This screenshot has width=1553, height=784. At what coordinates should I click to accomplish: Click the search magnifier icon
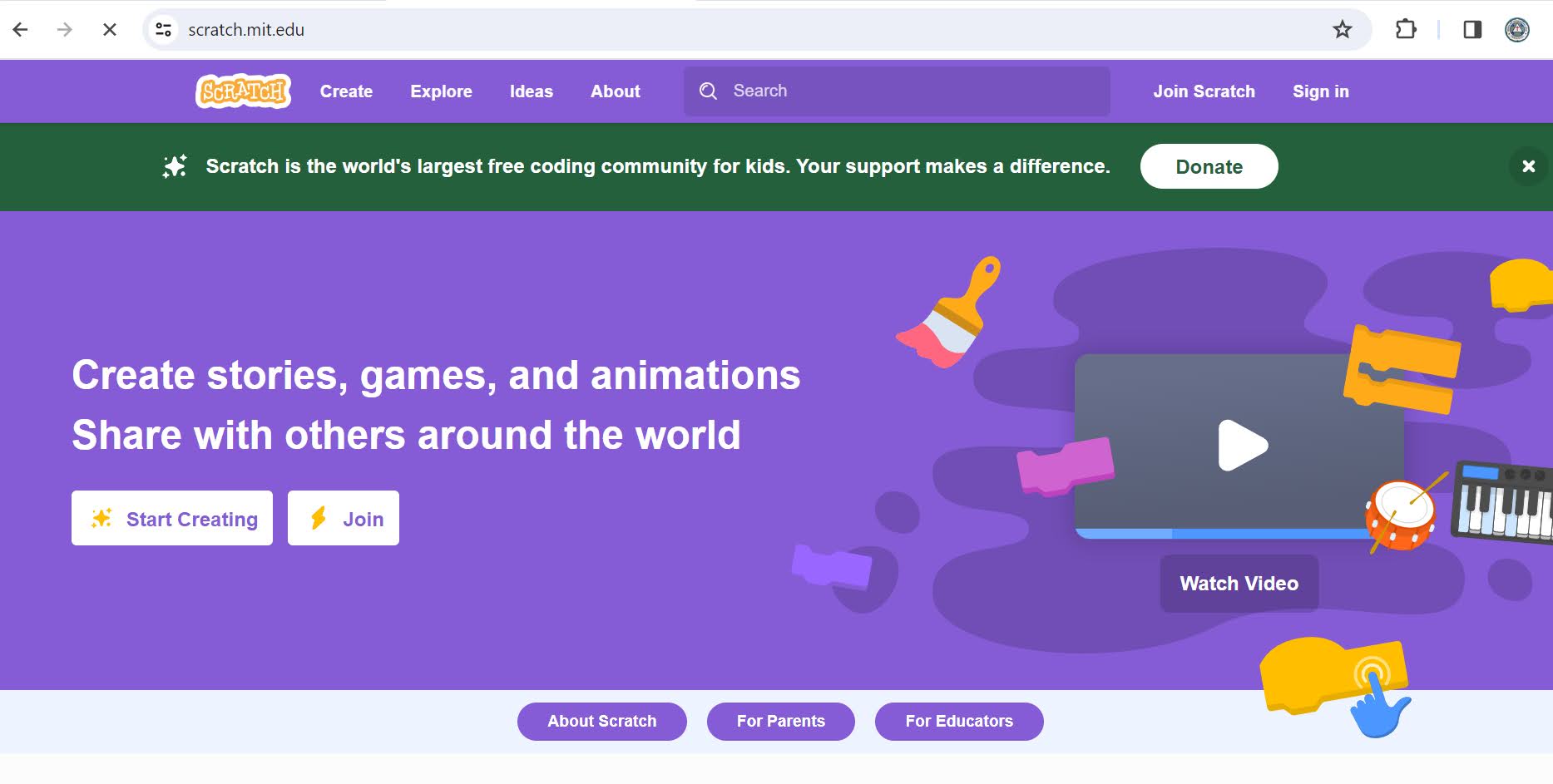click(708, 91)
